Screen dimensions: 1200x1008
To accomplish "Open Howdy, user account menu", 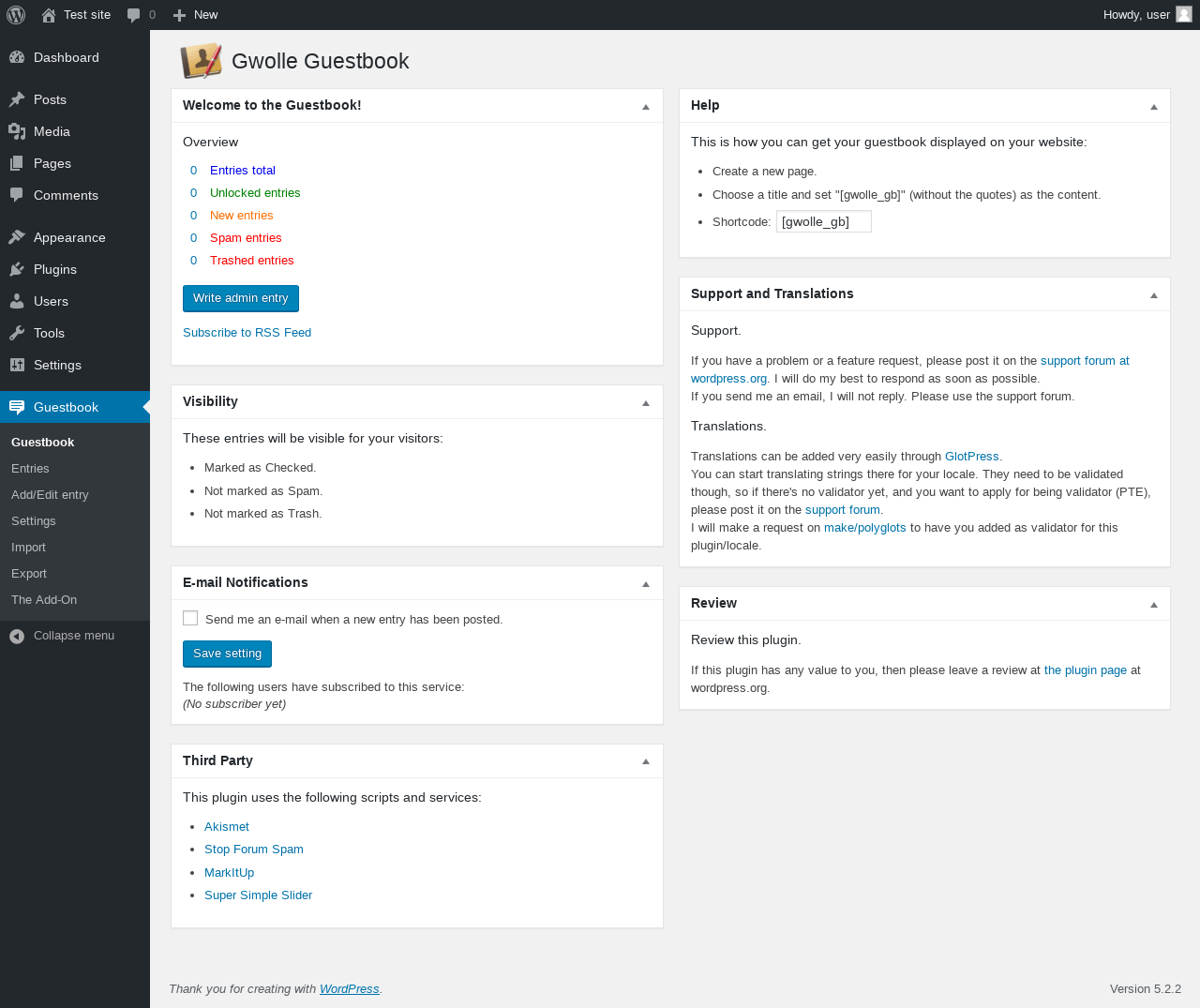I will [1147, 15].
